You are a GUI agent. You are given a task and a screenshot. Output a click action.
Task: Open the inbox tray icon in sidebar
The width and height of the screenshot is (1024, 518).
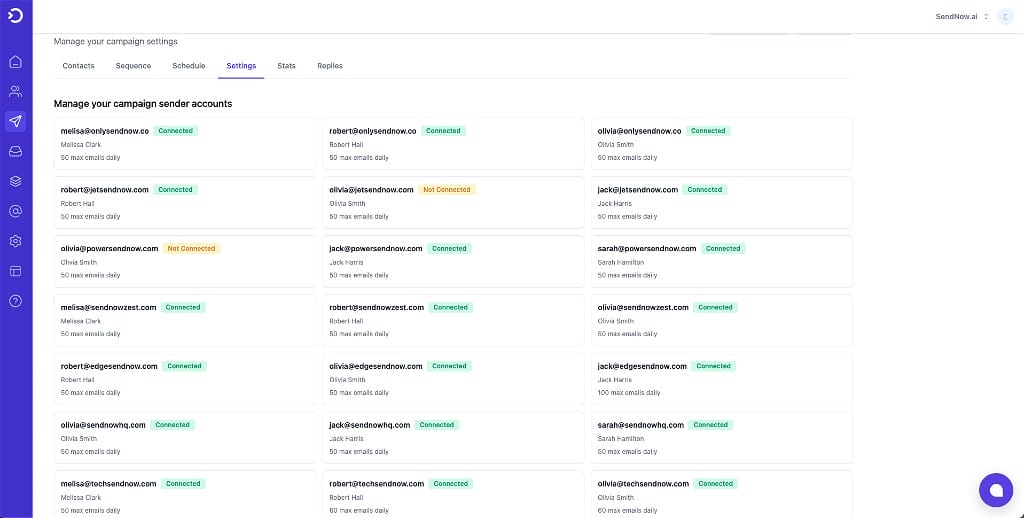[16, 152]
